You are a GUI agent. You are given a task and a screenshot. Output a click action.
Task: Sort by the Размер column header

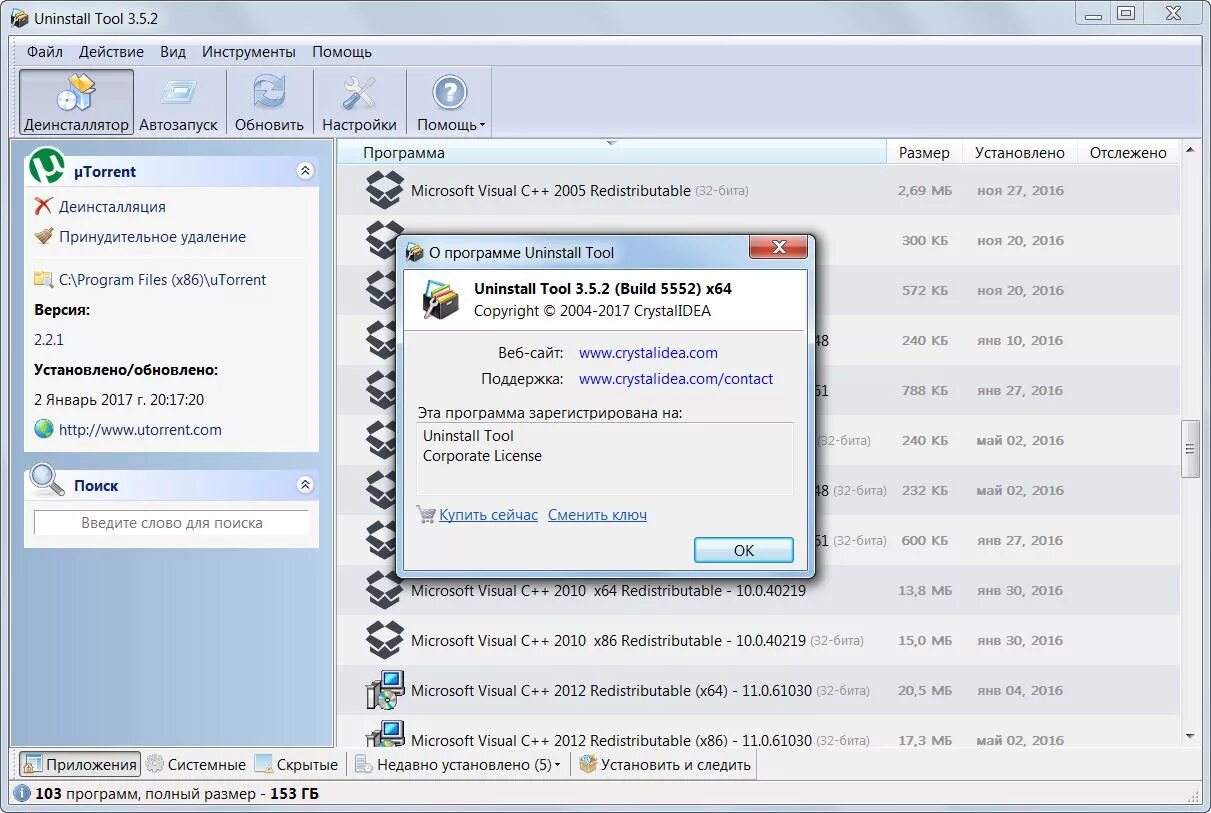[924, 153]
